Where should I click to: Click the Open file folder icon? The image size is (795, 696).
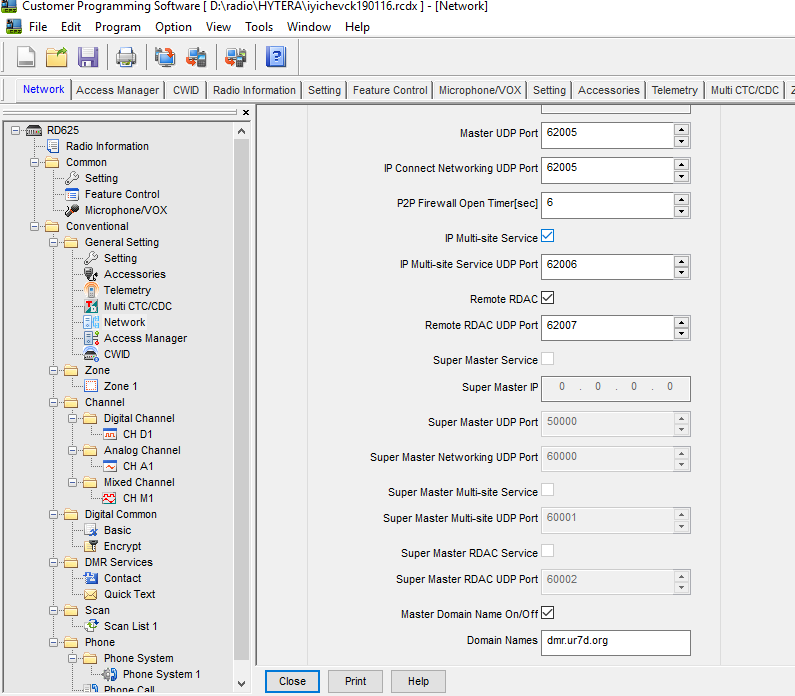click(57, 57)
